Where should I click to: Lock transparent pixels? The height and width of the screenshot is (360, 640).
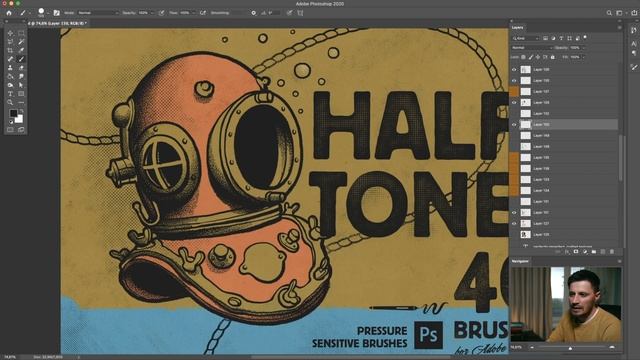[x=524, y=57]
